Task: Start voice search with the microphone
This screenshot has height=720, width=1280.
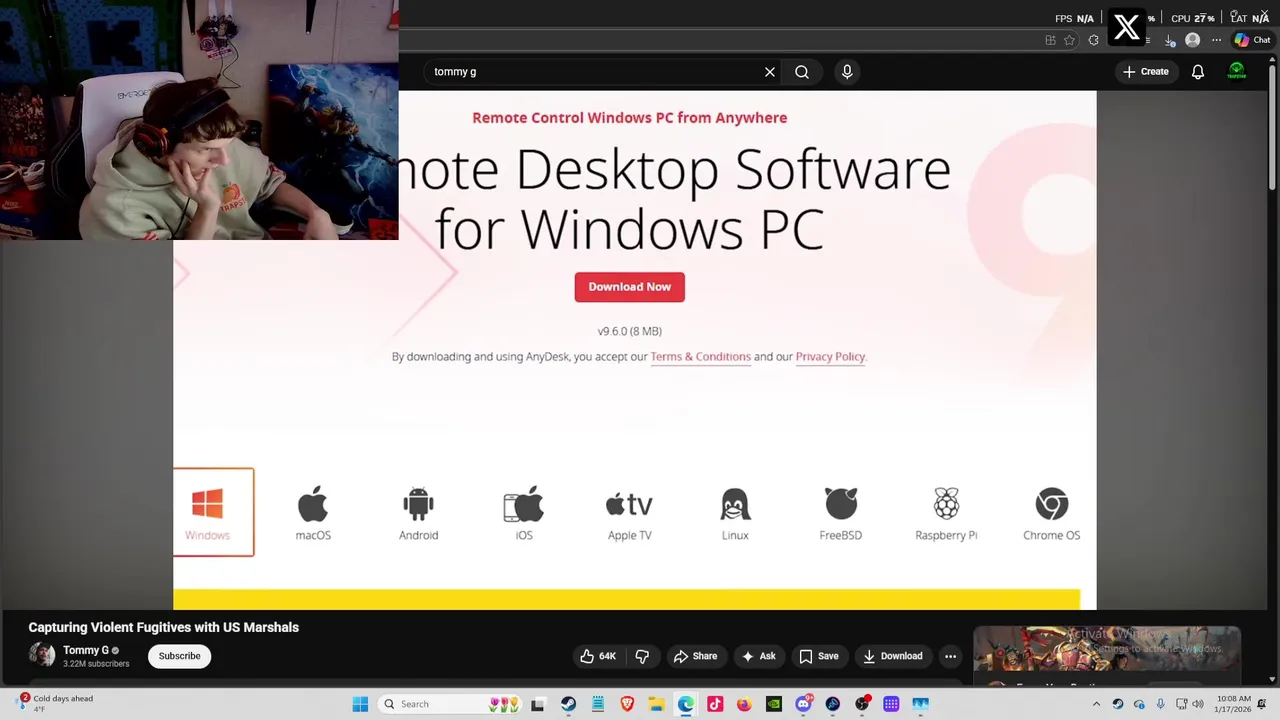Action: tap(847, 72)
